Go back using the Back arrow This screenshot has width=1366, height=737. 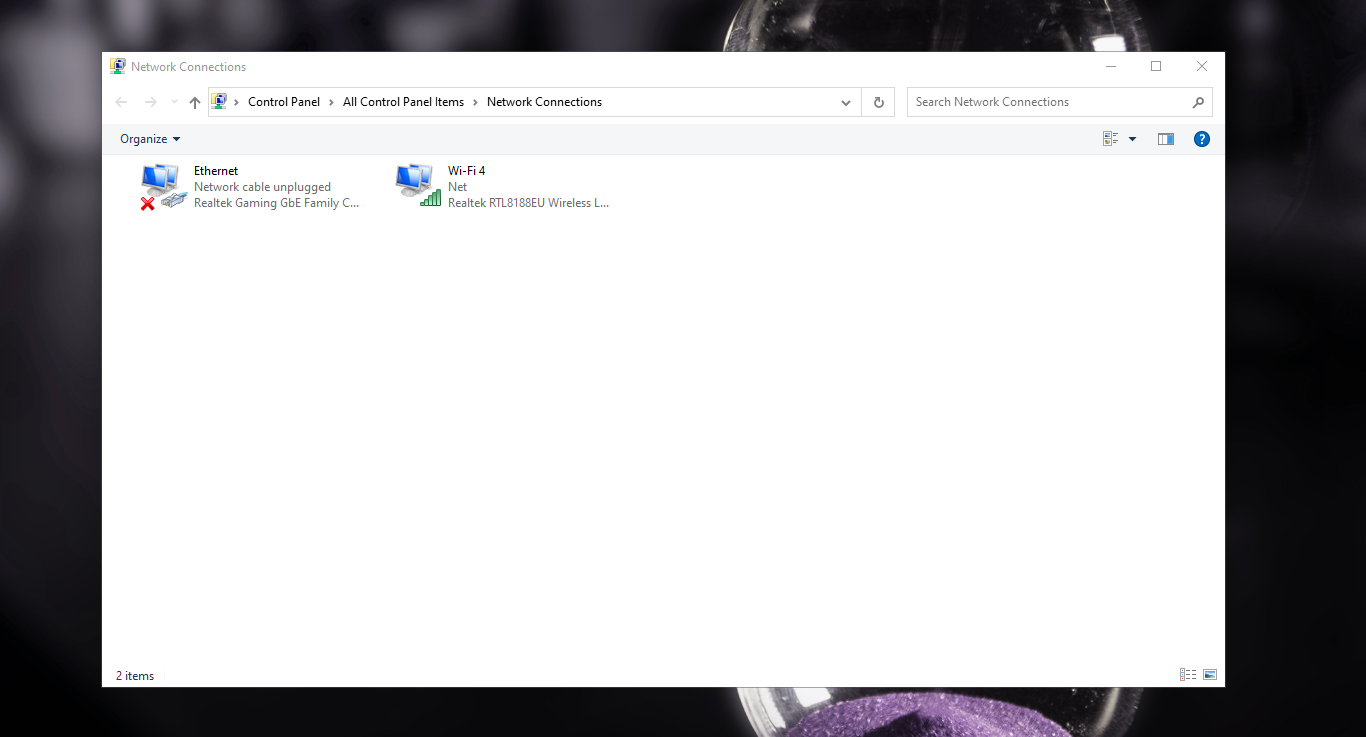(121, 102)
